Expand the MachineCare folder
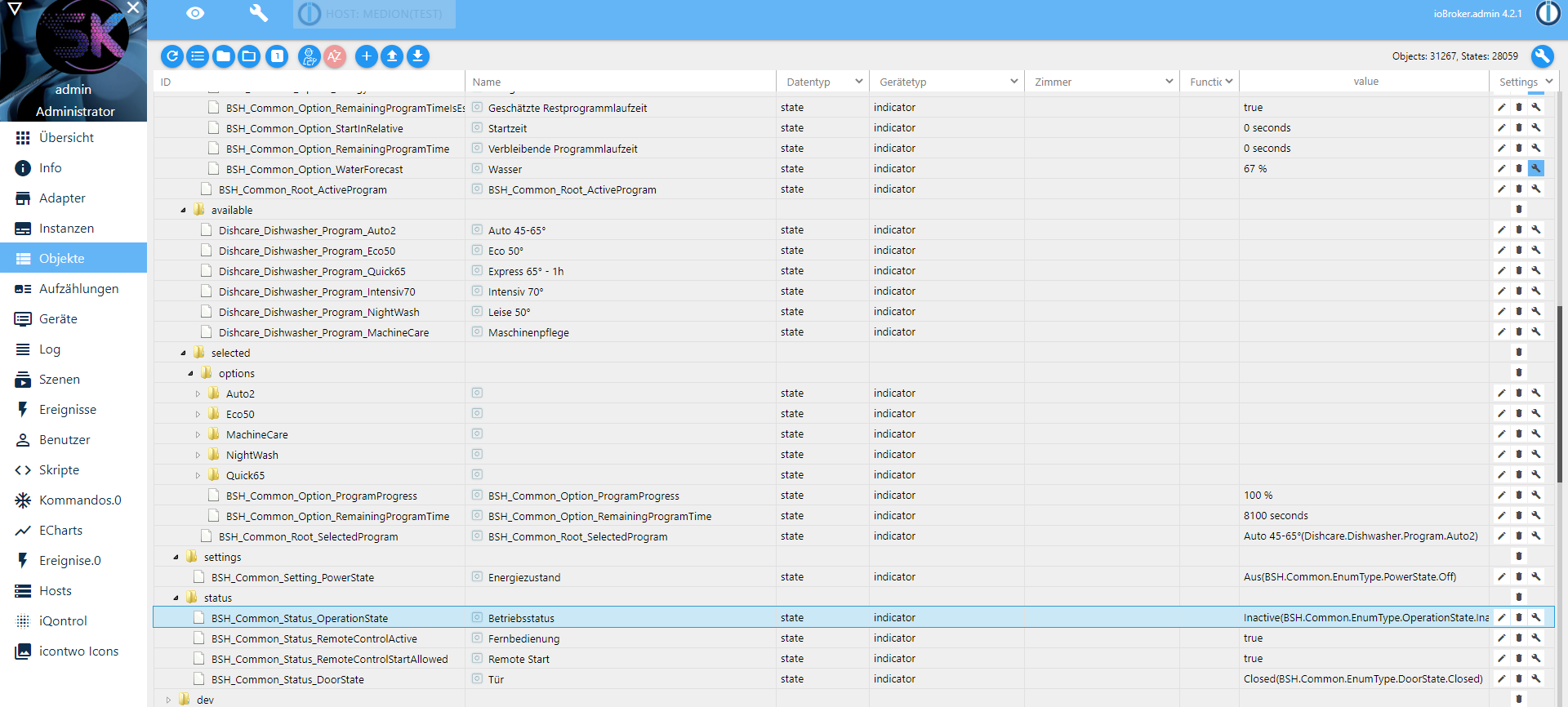This screenshot has width=1568, height=707. [x=198, y=434]
